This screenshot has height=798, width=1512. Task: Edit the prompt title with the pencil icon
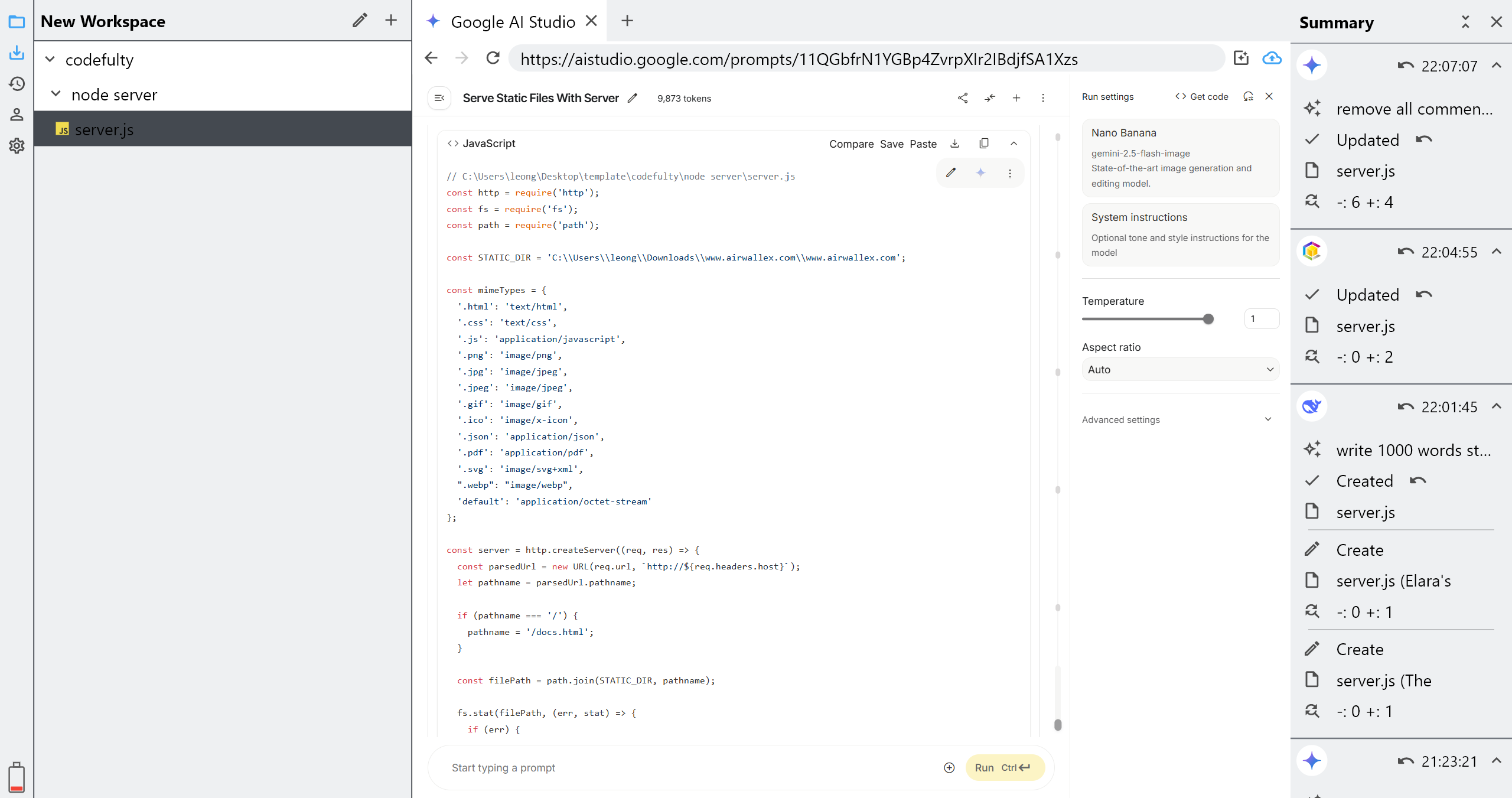633,98
